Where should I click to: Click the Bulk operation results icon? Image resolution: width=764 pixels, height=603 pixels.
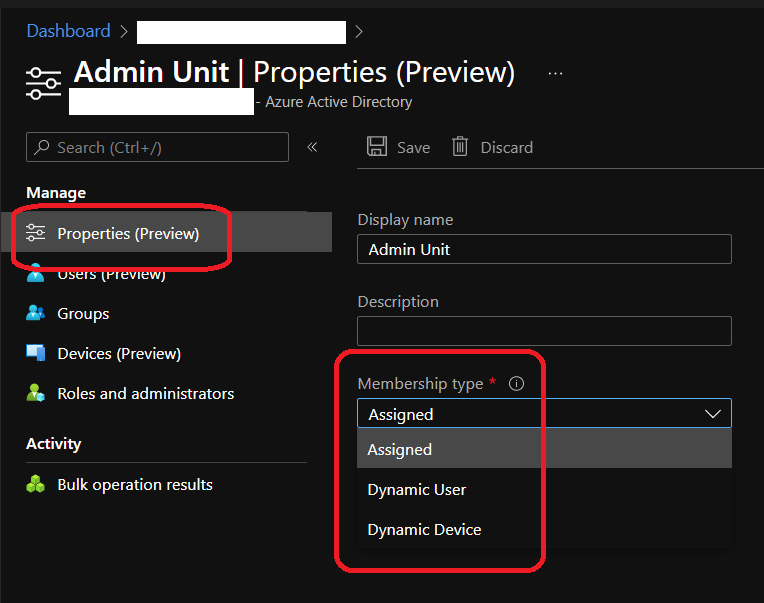pyautogui.click(x=36, y=485)
